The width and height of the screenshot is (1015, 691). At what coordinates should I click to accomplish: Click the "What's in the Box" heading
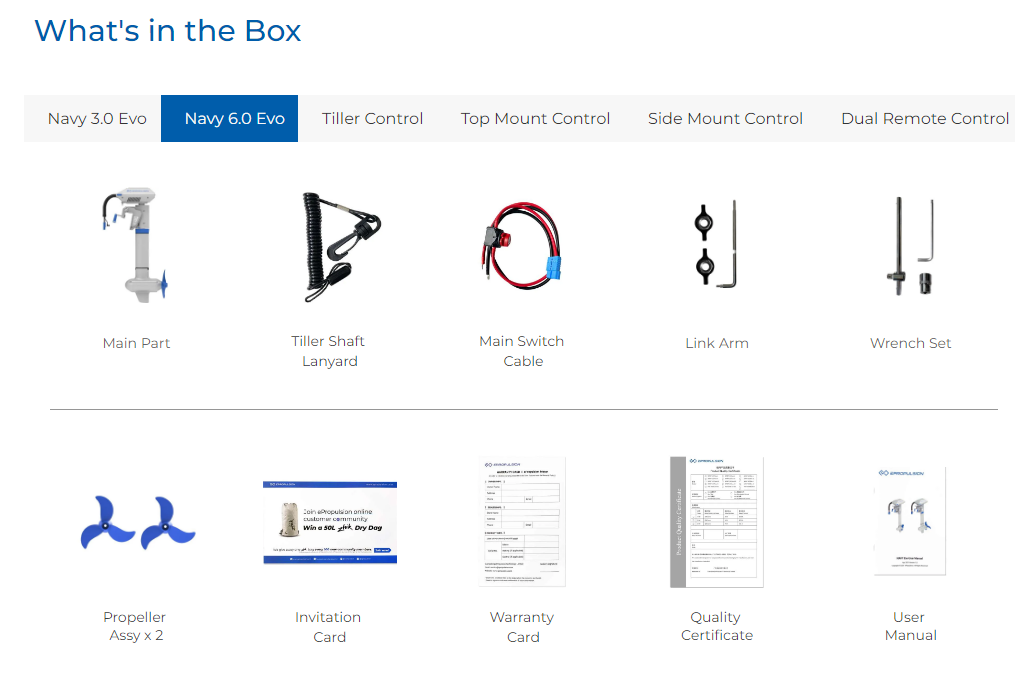[x=168, y=31]
